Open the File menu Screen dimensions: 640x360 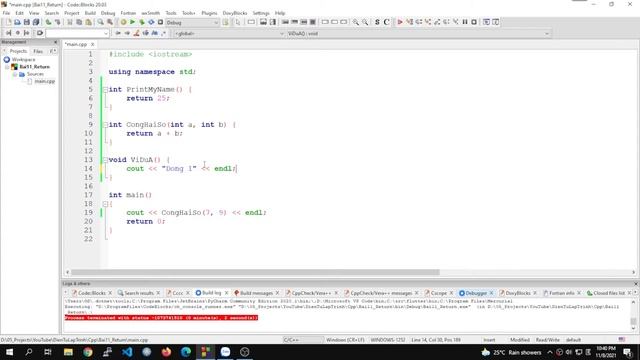click(6, 13)
